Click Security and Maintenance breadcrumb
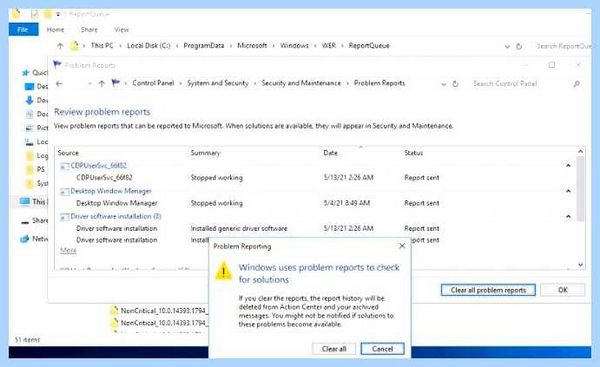 (x=301, y=83)
